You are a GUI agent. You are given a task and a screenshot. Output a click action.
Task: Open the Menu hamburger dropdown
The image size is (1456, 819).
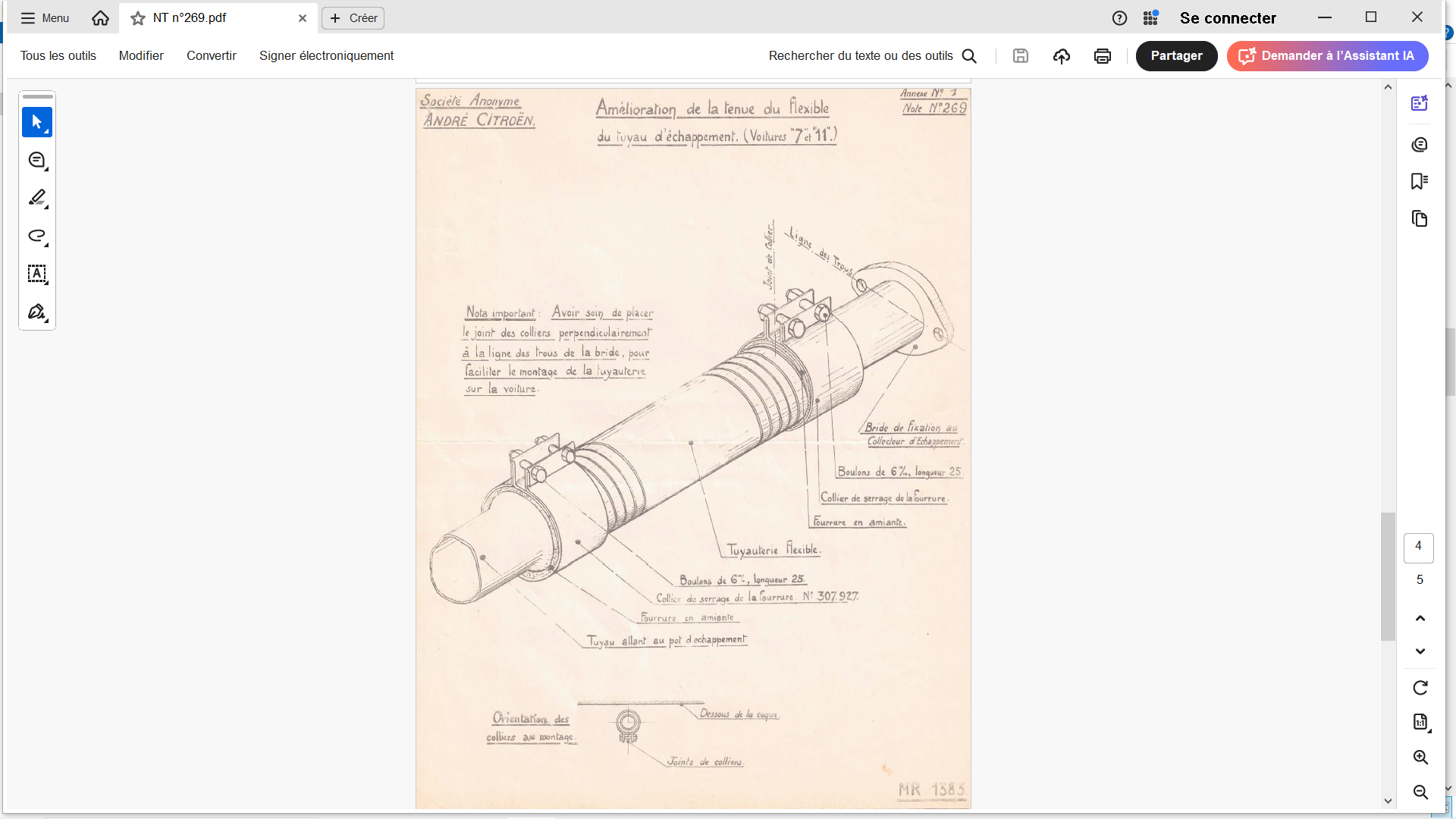click(x=44, y=18)
